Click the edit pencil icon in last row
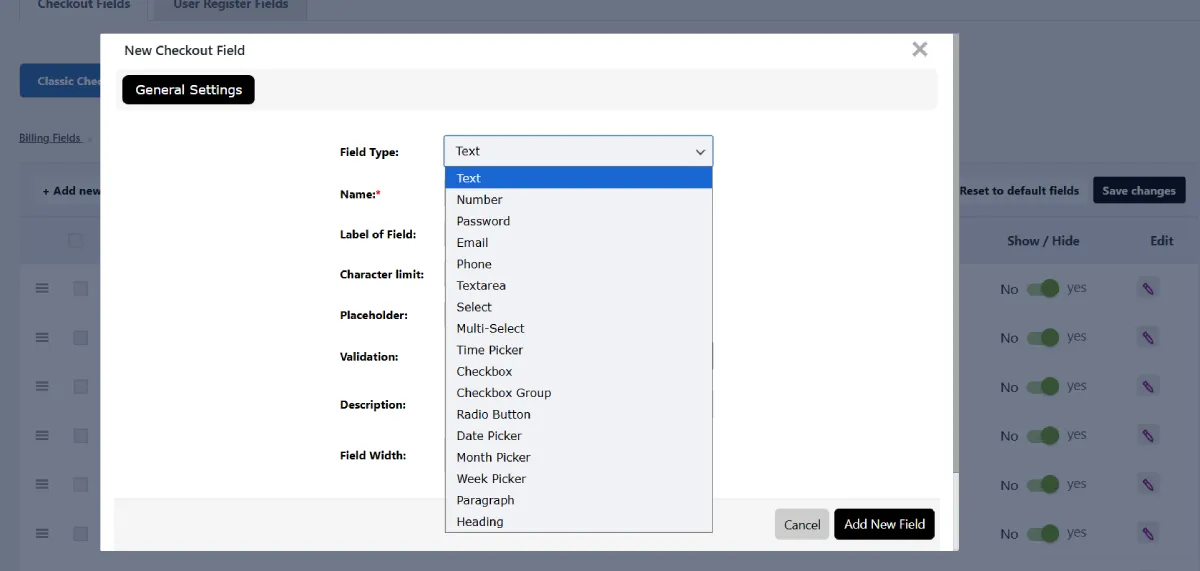 coord(1148,533)
